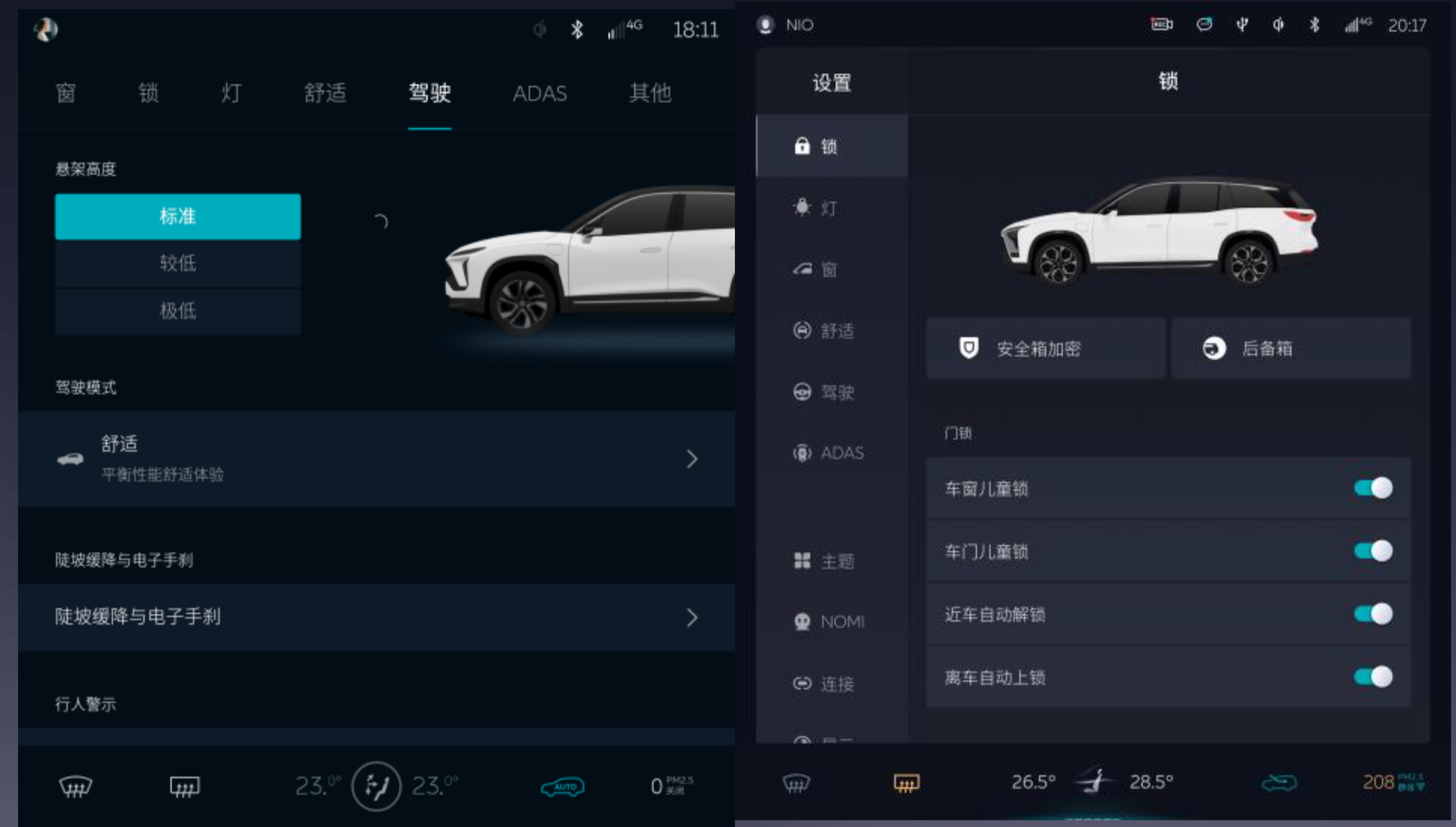
Task: Disable the 近车自动解锁 auto unlock switch
Action: pos(1373,614)
